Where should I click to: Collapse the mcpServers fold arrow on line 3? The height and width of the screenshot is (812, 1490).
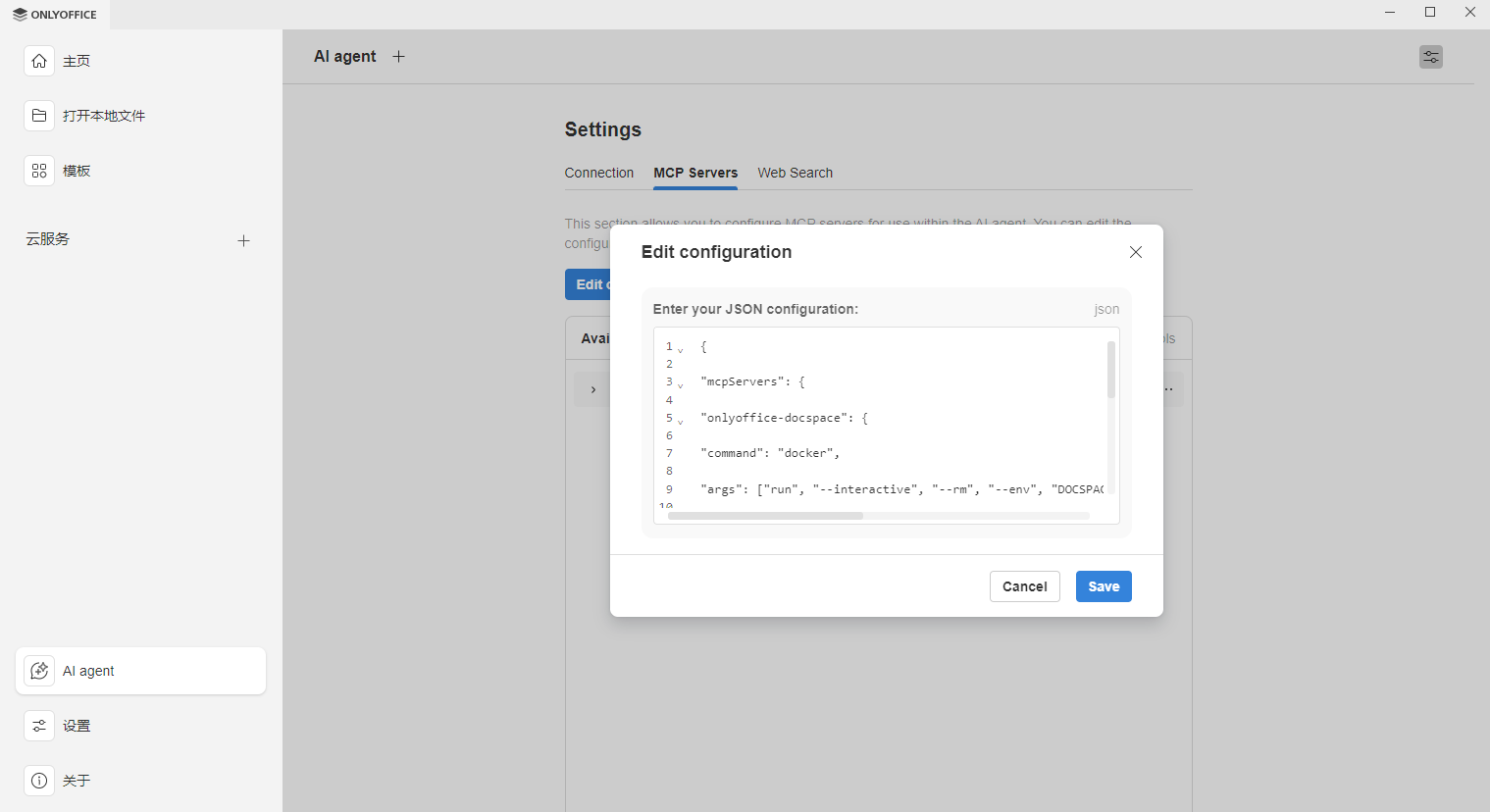point(681,385)
